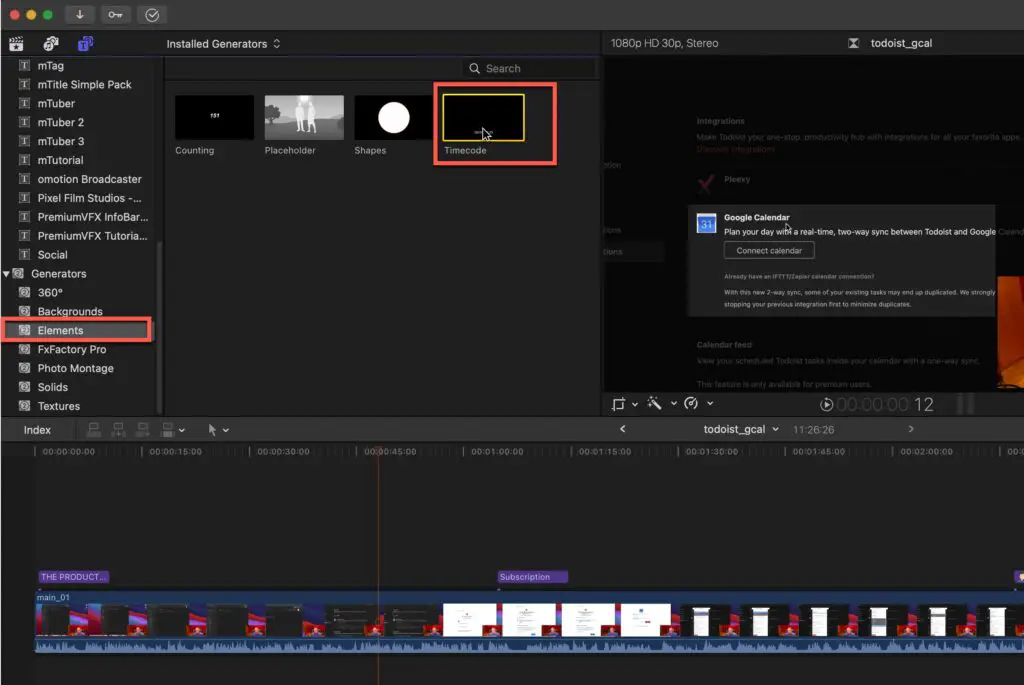The image size is (1024, 685).
Task: Select the 360° generators category
Action: click(50, 293)
